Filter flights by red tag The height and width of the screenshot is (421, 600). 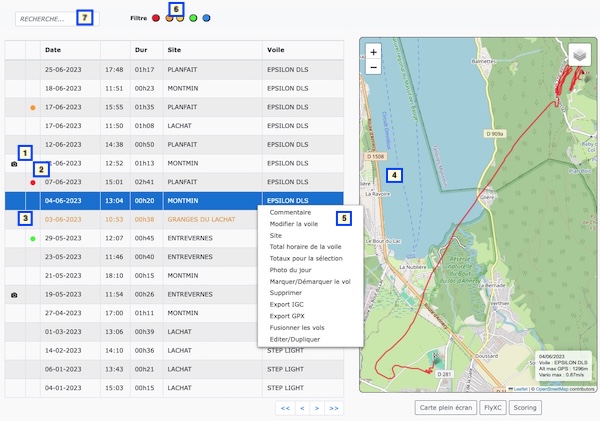(x=156, y=18)
